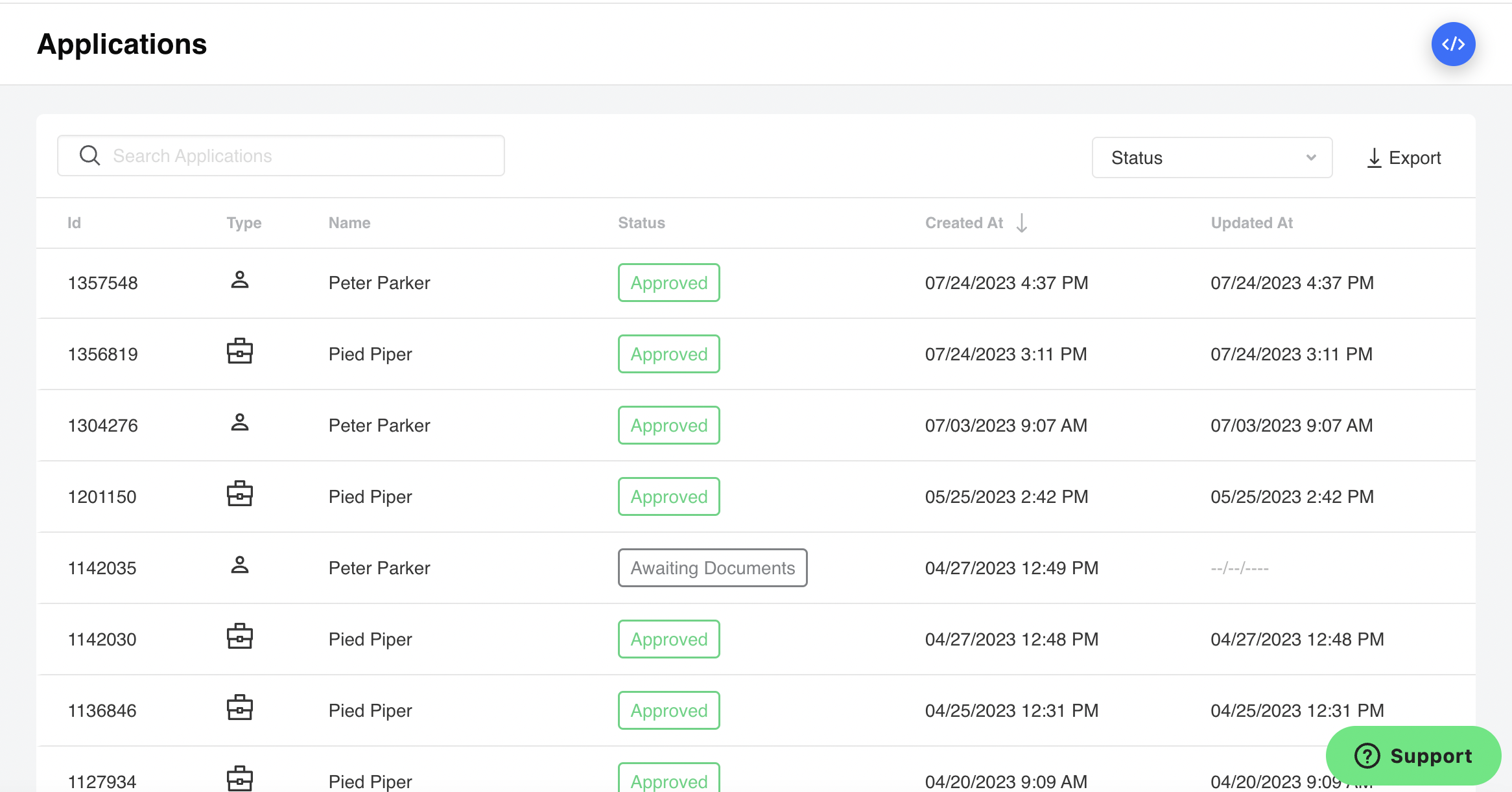1512x792 pixels.
Task: Open application id 1136846
Action: pyautogui.click(x=102, y=711)
